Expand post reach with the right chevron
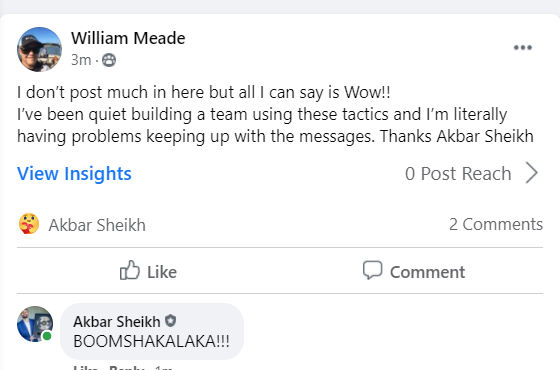Image resolution: width=560 pixels, height=370 pixels. 532,173
